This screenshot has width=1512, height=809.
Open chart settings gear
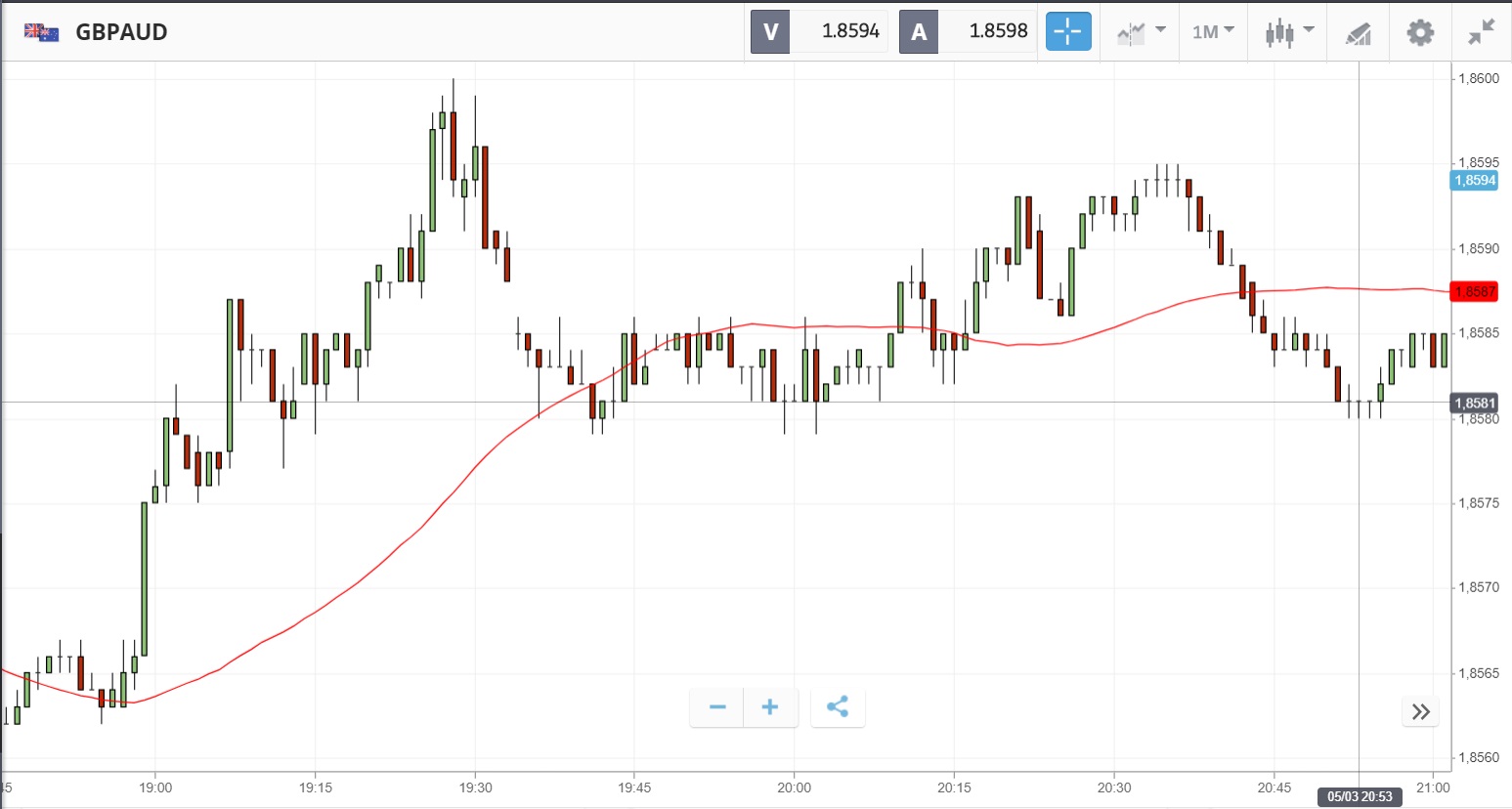[x=1420, y=32]
